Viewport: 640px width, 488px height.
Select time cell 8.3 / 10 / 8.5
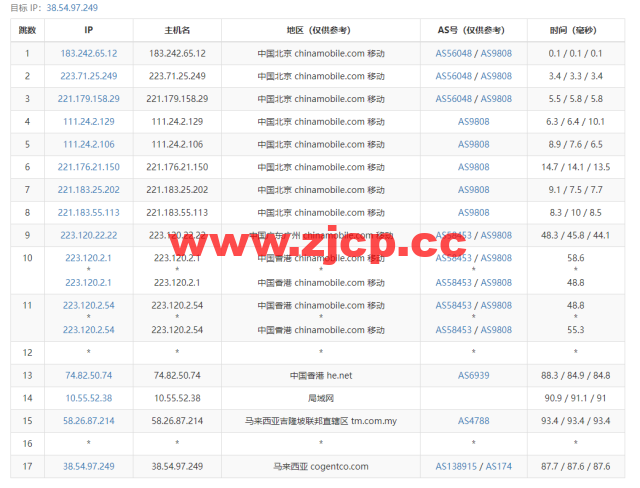coord(576,213)
